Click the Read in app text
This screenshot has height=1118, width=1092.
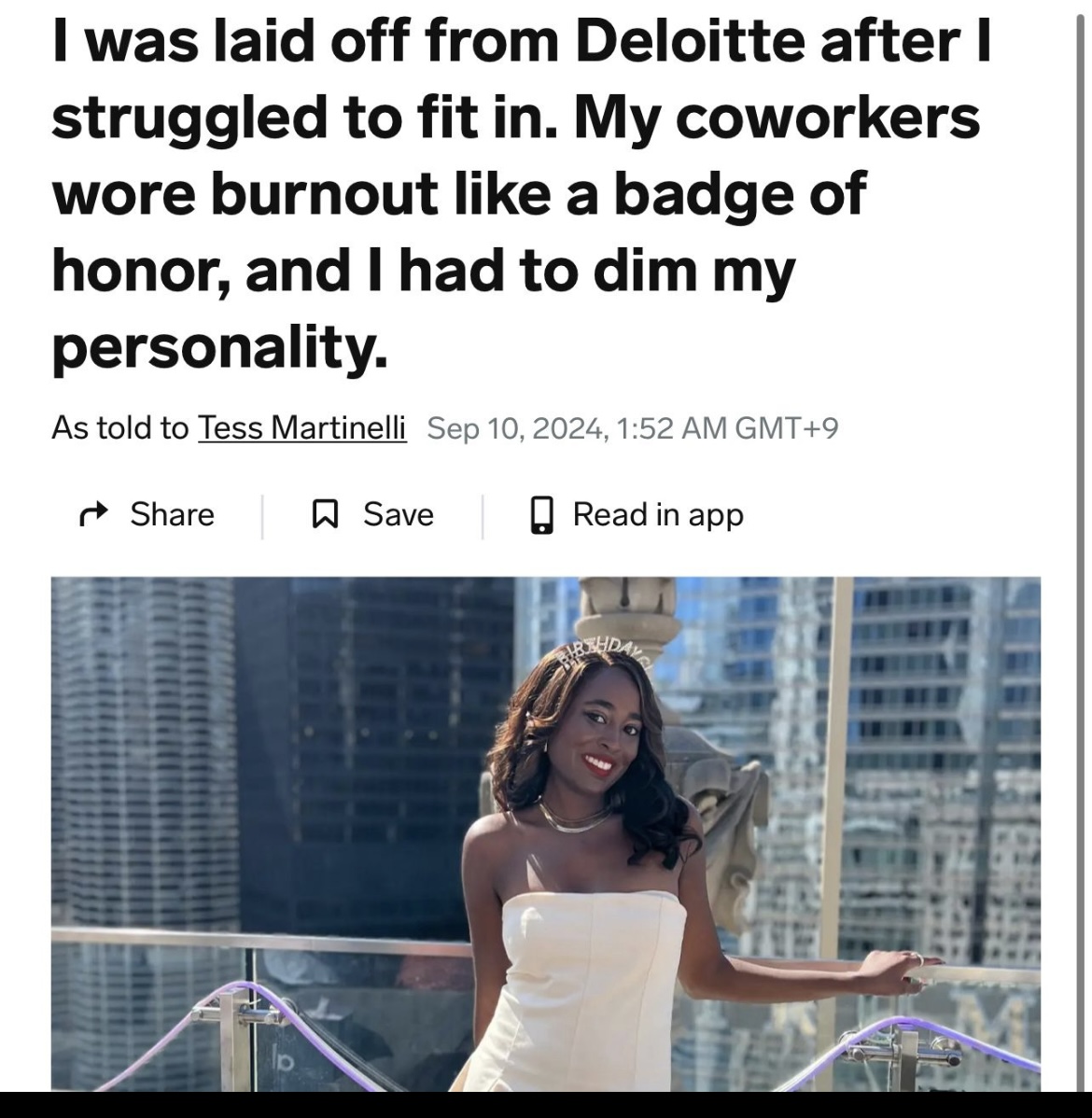pos(658,515)
